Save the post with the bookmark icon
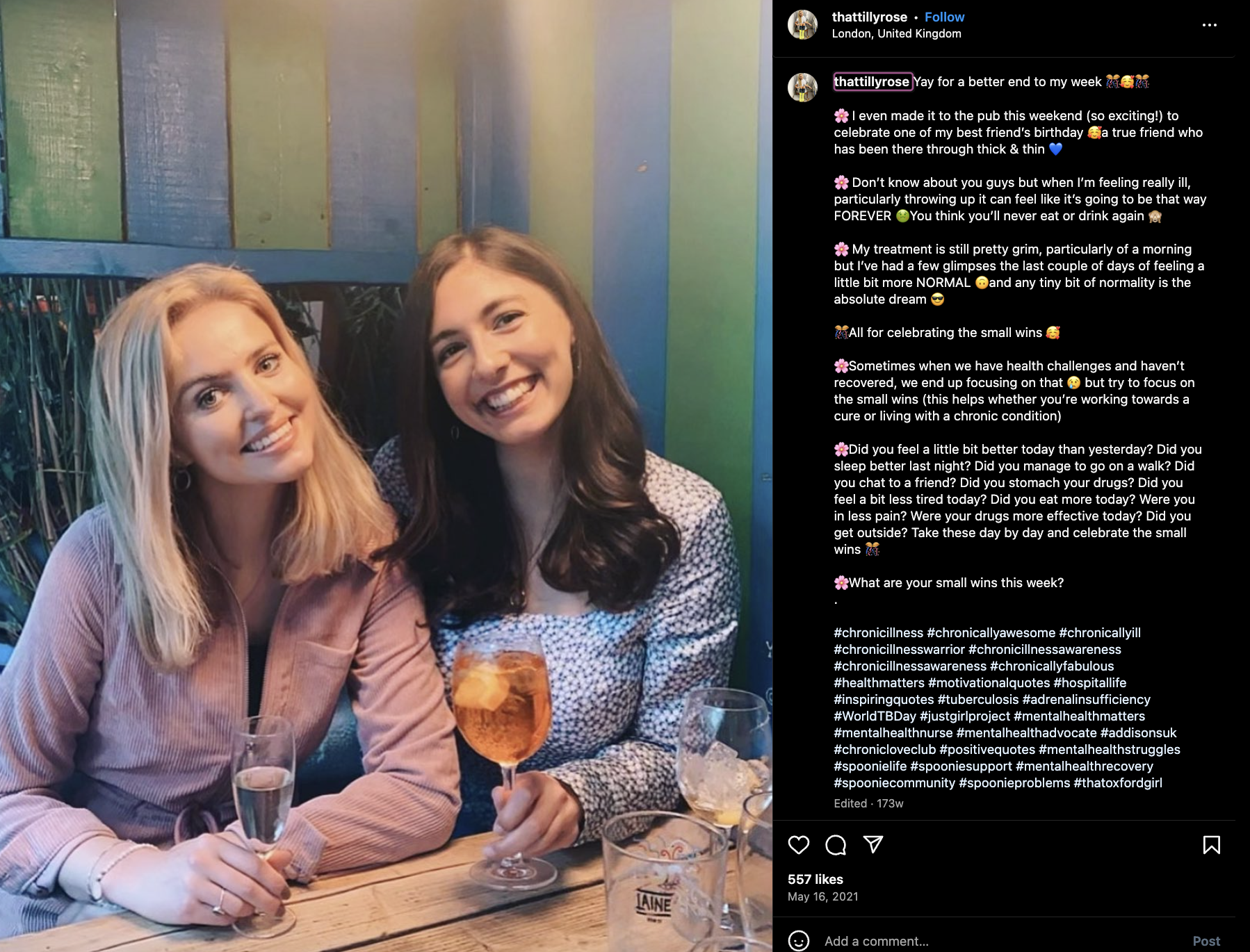Image resolution: width=1250 pixels, height=952 pixels. point(1212,845)
